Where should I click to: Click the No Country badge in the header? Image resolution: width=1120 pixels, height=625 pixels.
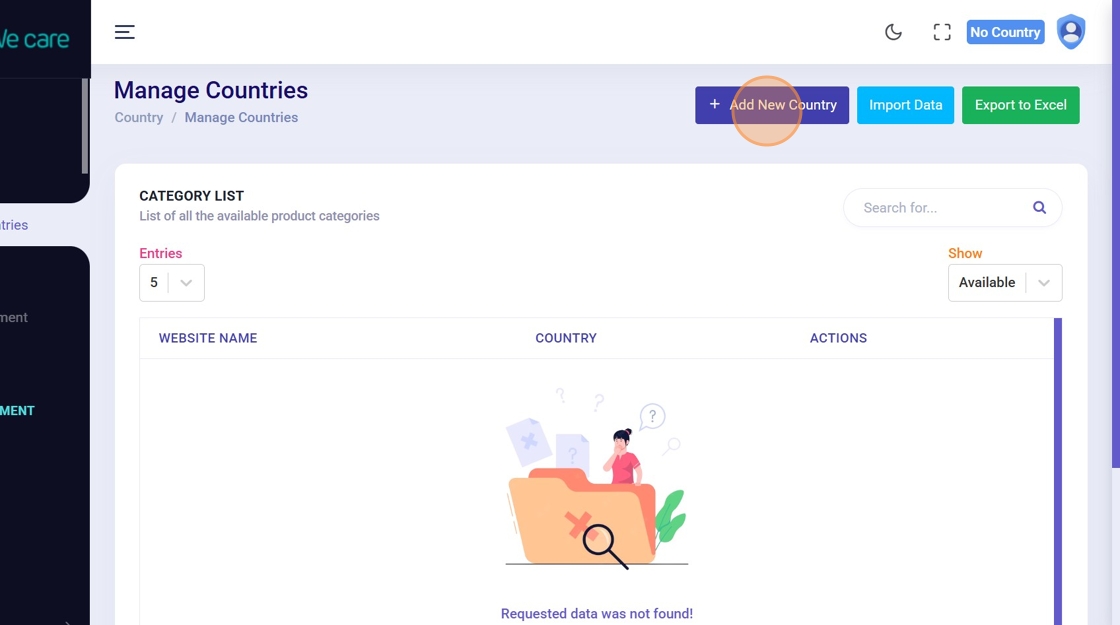1005,32
